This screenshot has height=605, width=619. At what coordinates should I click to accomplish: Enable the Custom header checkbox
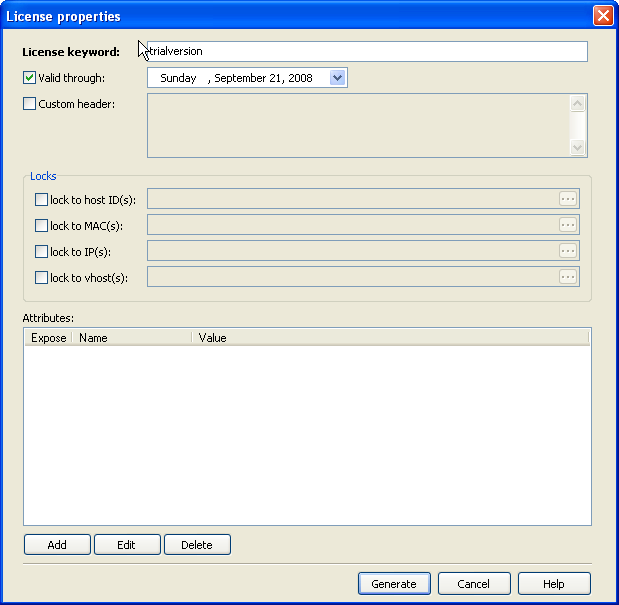tap(29, 104)
